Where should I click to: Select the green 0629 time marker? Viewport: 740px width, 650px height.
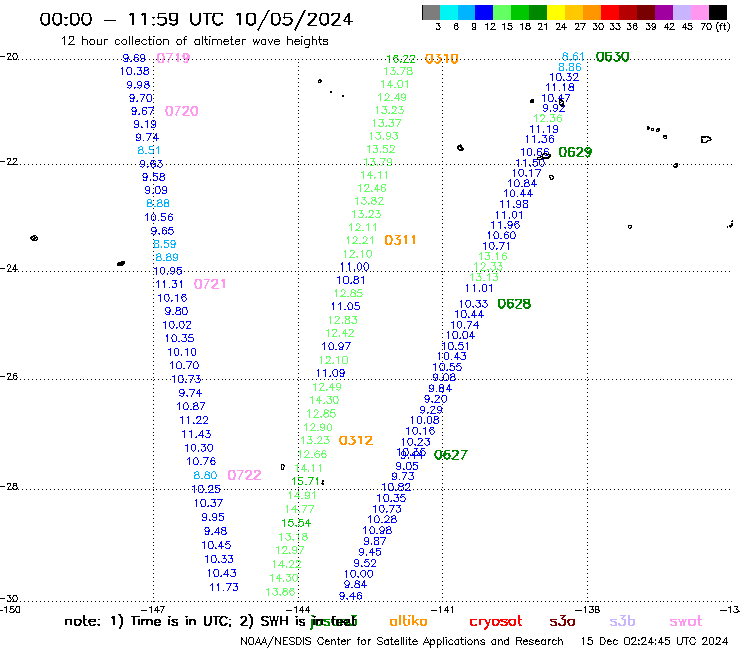pyautogui.click(x=575, y=152)
